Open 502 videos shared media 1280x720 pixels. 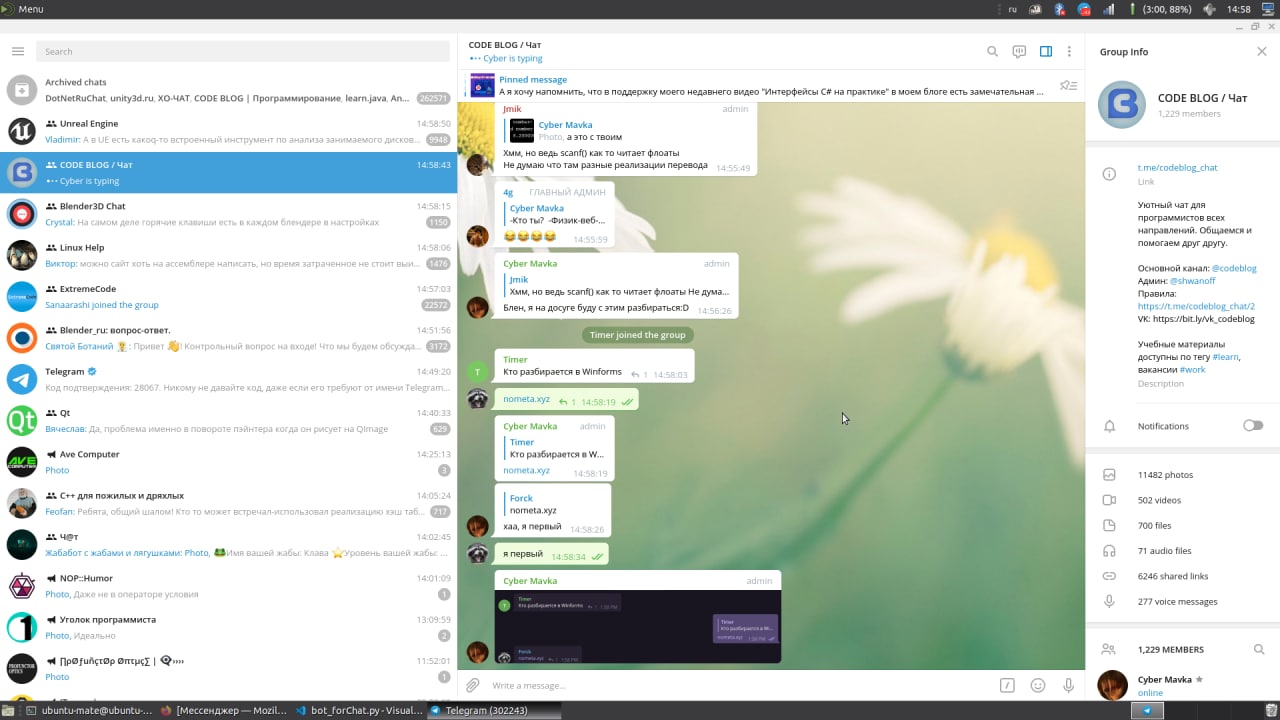coord(1183,500)
